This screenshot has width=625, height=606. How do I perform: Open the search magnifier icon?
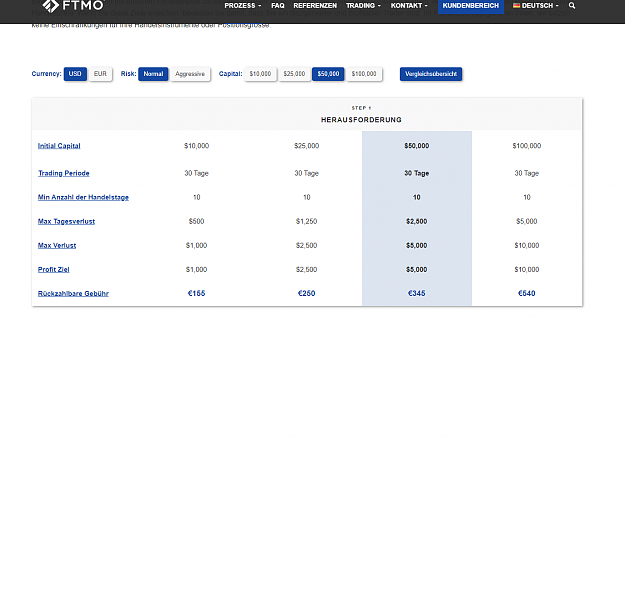[572, 6]
